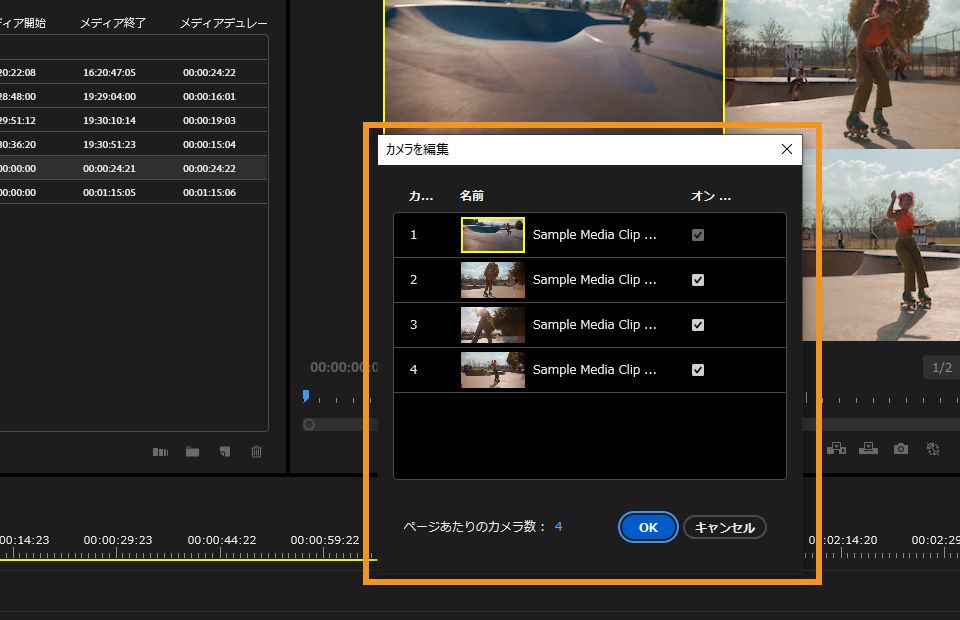This screenshot has width=960, height=620.
Task: Click the メディア終了 column header
Action: click(114, 22)
